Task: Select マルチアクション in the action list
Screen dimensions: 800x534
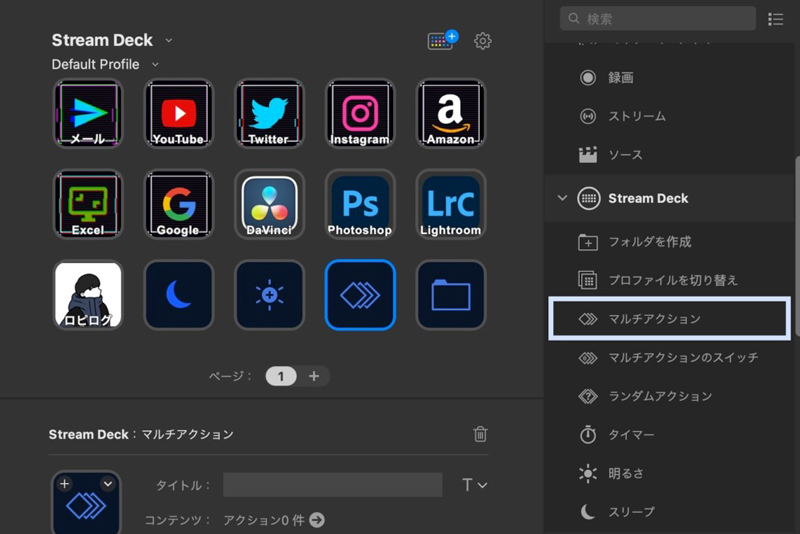Action: pyautogui.click(x=669, y=319)
